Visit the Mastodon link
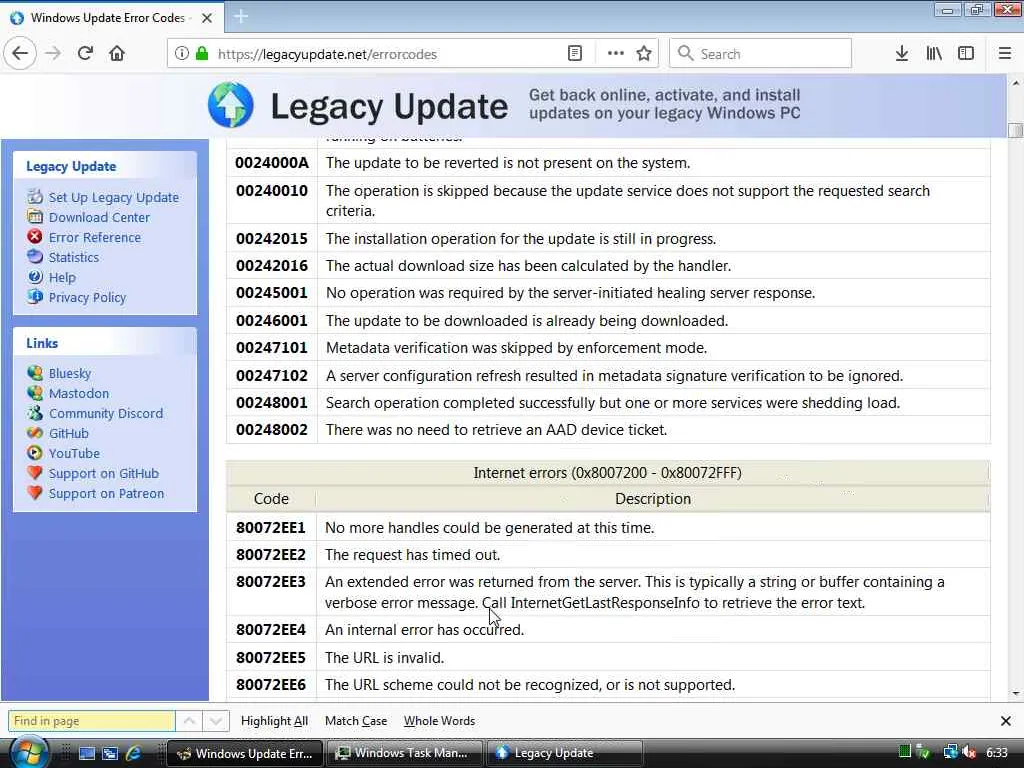Image resolution: width=1024 pixels, height=768 pixels. pos(79,393)
